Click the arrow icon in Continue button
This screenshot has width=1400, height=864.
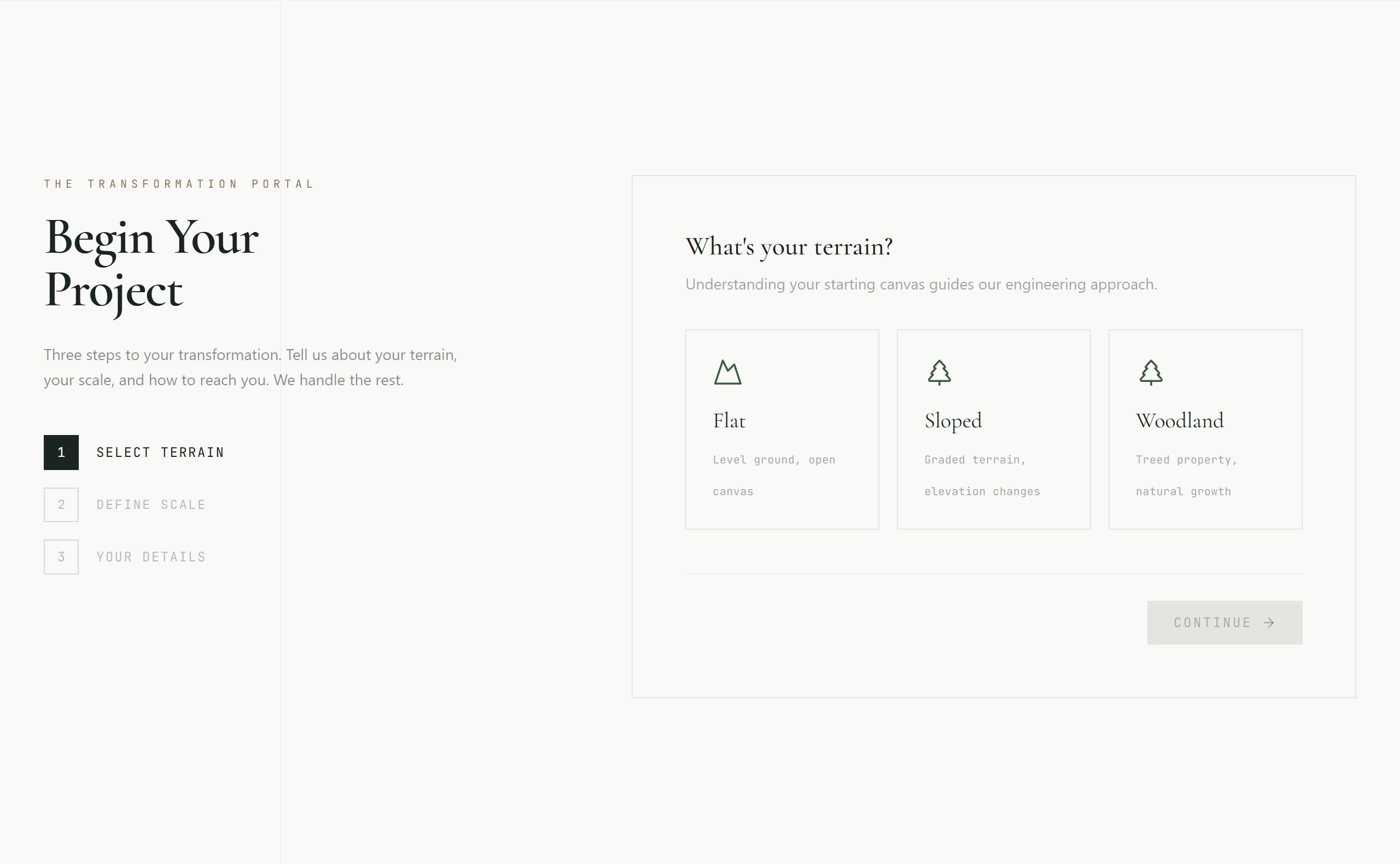pos(1269,623)
